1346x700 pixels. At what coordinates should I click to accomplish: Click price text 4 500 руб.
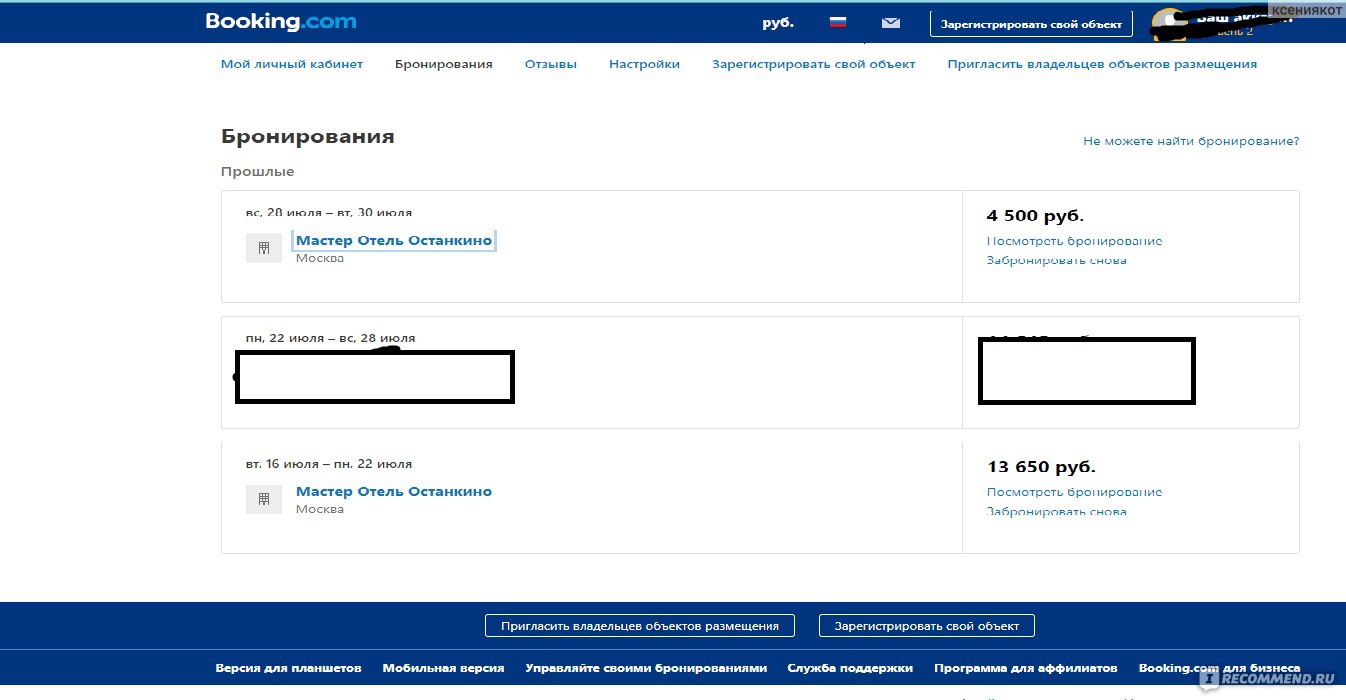1035,216
